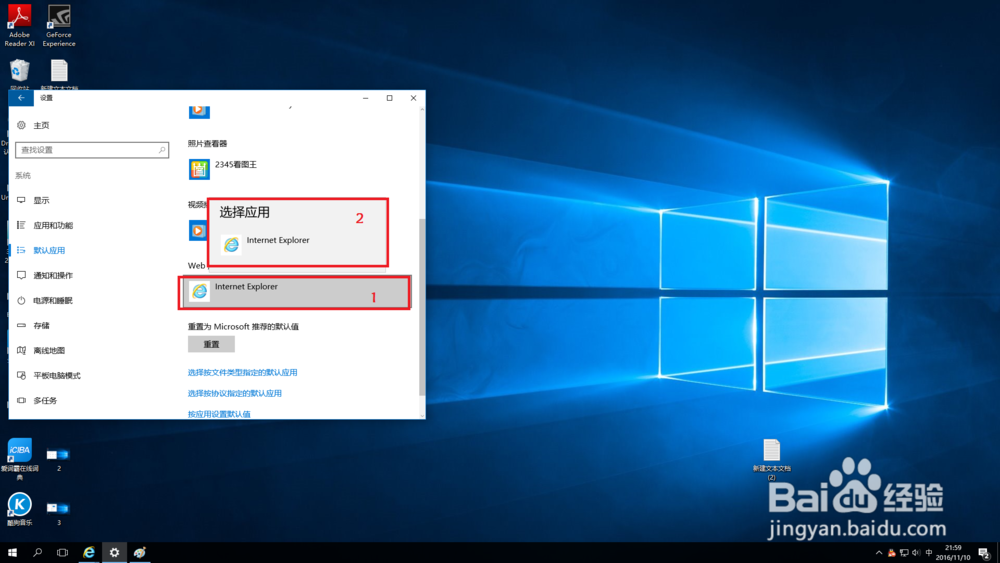Click the QQ penguin tray icon
Image resolution: width=1000 pixels, height=563 pixels.
coord(892,553)
